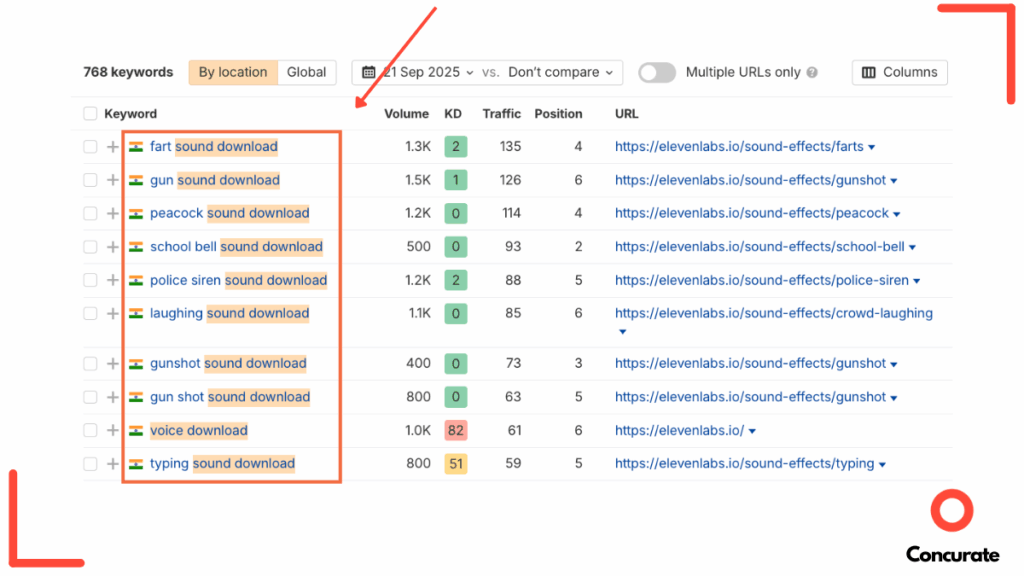1024x576 pixels.
Task: Open the peacock sound download keyword
Action: [x=230, y=213]
